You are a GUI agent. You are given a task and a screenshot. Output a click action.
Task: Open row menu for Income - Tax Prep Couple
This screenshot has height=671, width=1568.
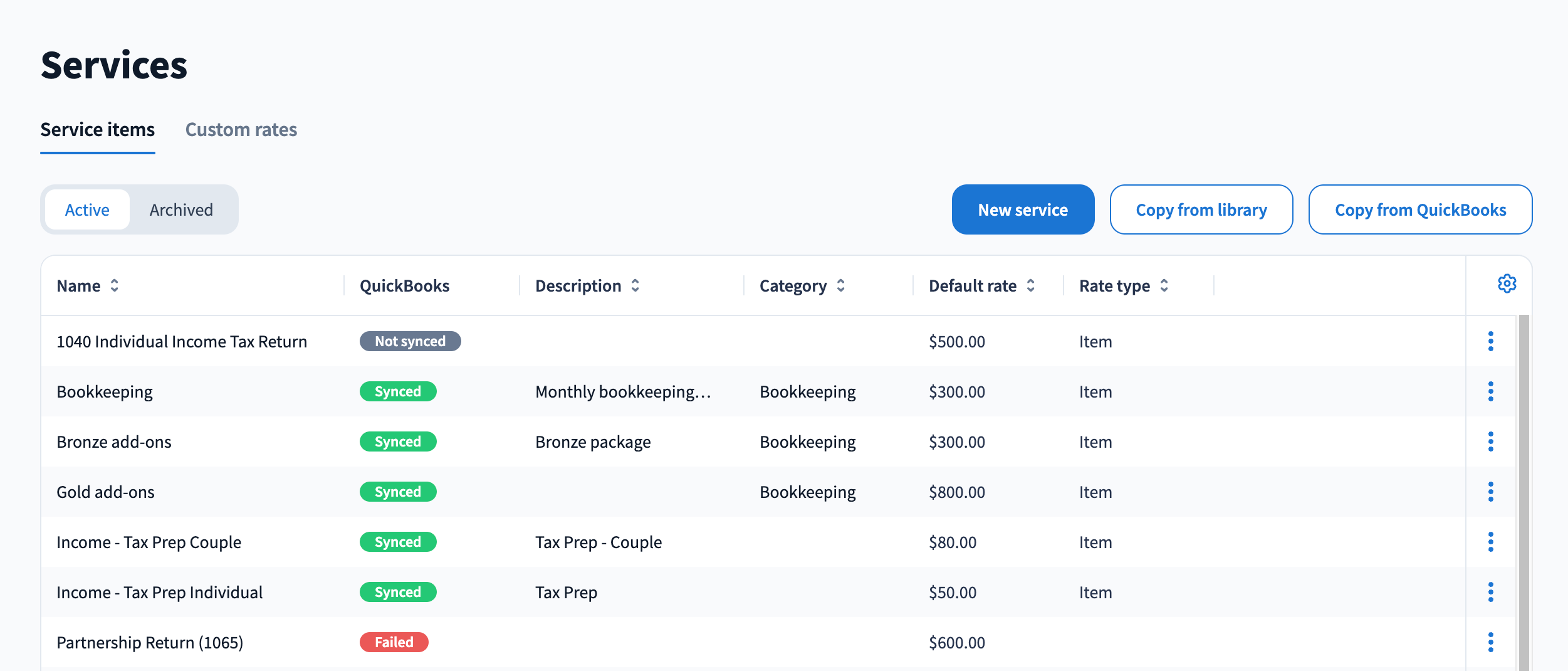(x=1490, y=542)
